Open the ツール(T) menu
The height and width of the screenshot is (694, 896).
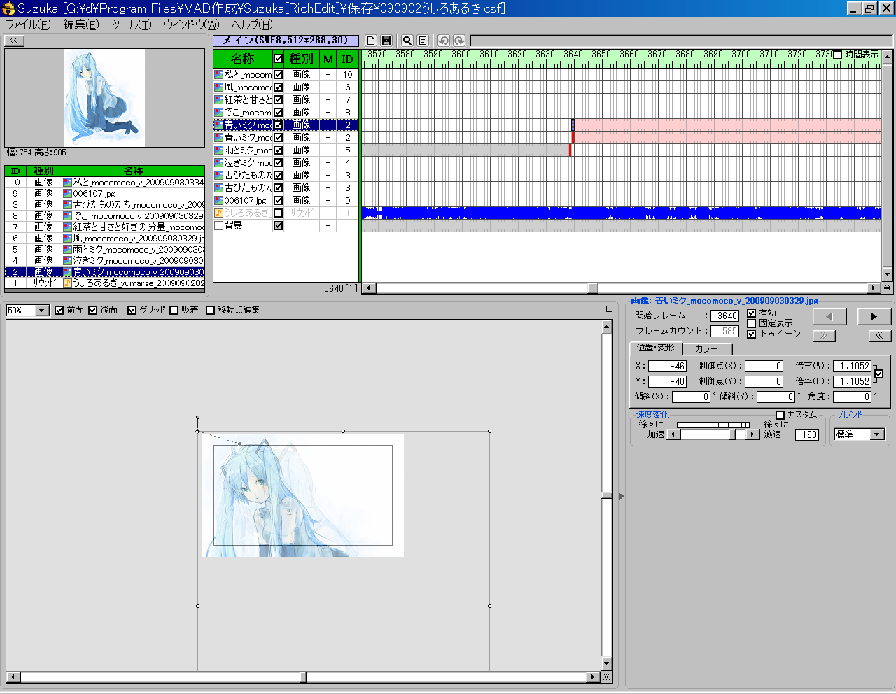click(x=132, y=25)
